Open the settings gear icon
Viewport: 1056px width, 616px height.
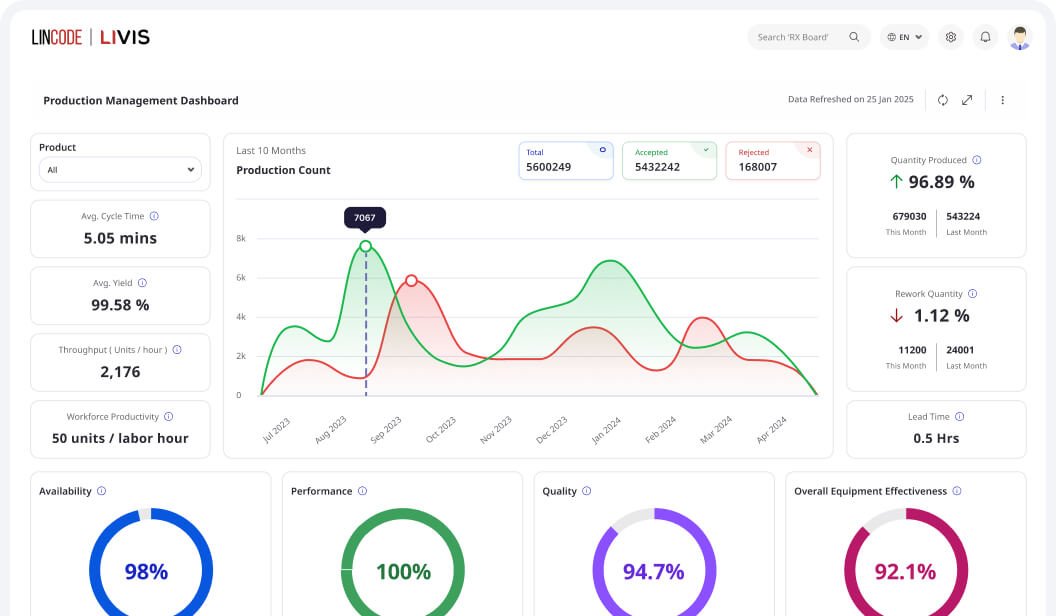951,37
